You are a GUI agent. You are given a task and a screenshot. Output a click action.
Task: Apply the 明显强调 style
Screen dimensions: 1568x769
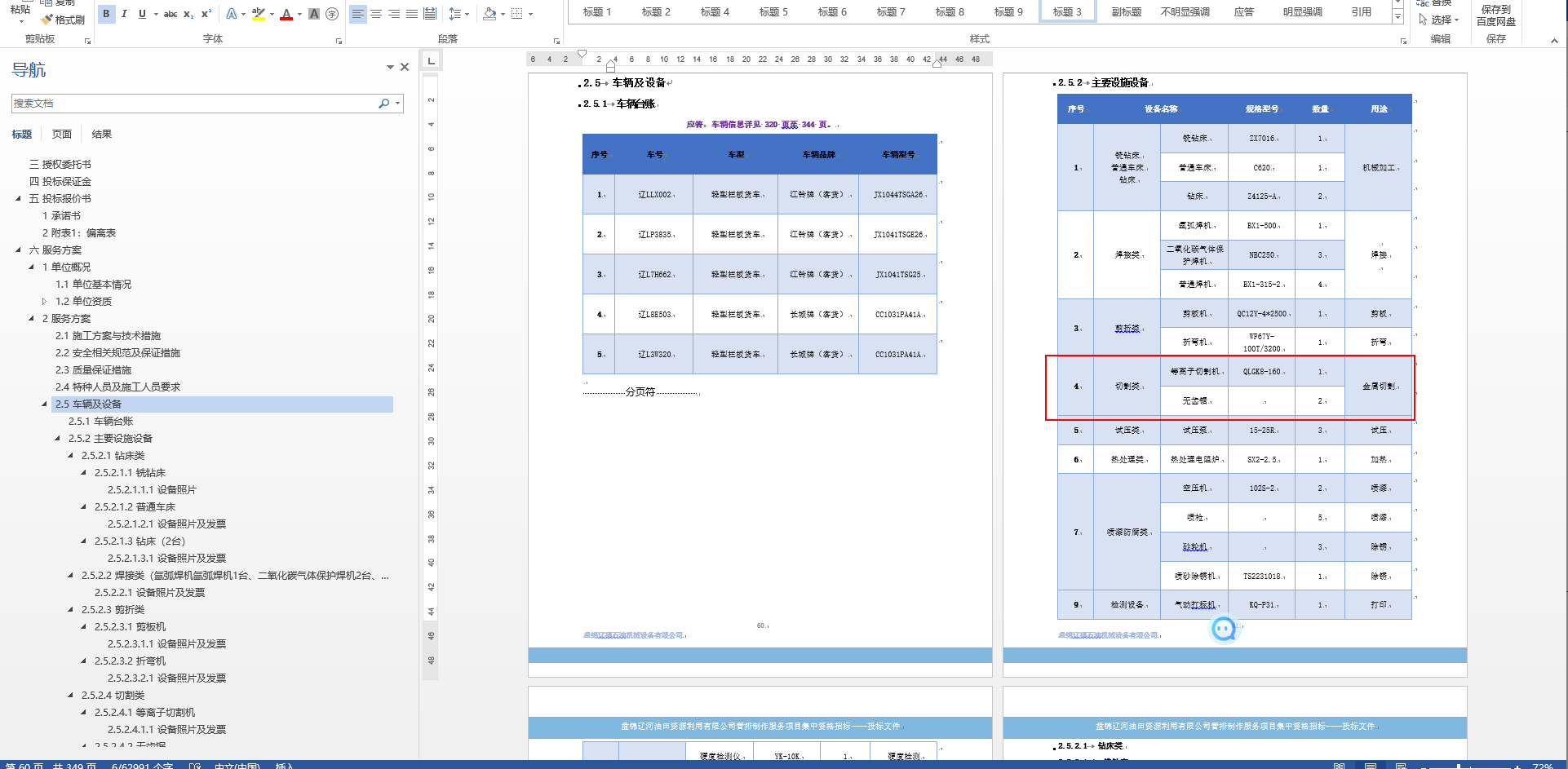(x=1302, y=11)
